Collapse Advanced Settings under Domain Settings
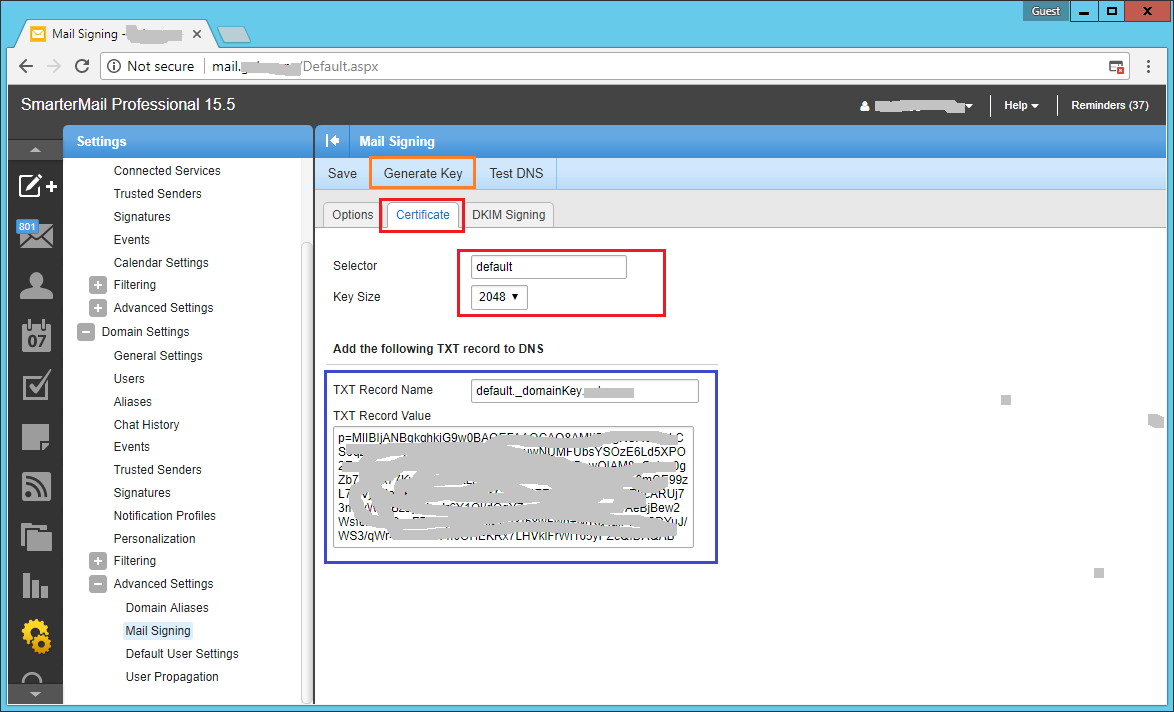This screenshot has width=1174, height=712. 97,584
